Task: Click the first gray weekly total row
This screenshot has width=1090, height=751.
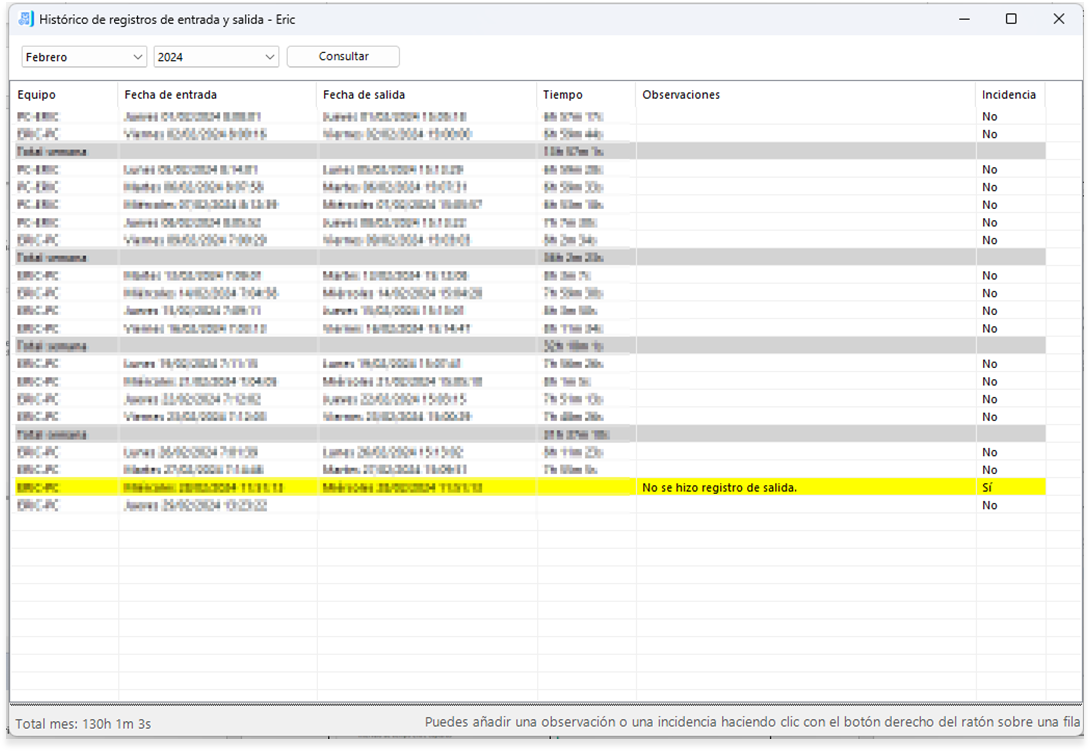Action: [530, 152]
